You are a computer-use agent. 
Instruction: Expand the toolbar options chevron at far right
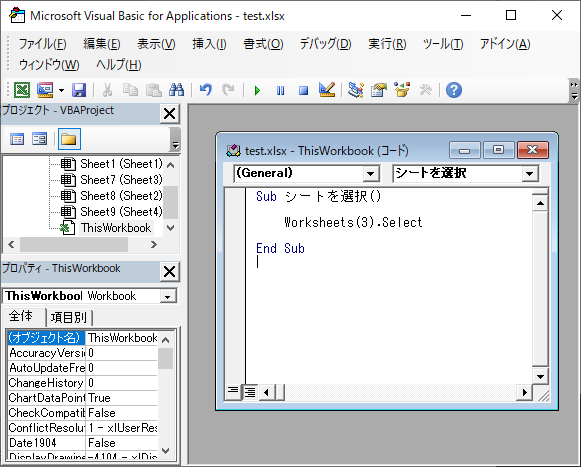pyautogui.click(x=574, y=91)
